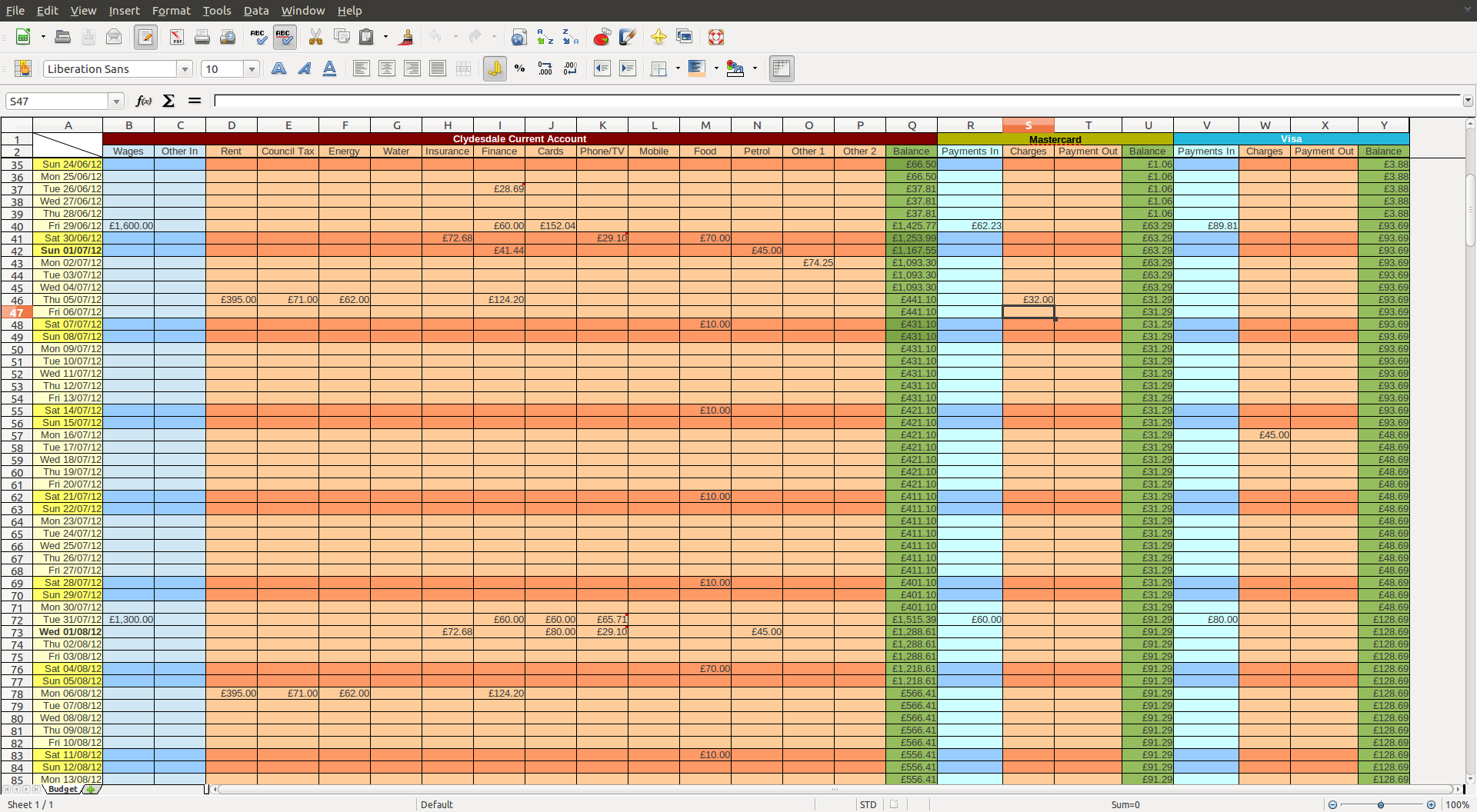Viewport: 1477px width, 812px height.
Task: Toggle grid lines for current sheet
Action: (782, 68)
